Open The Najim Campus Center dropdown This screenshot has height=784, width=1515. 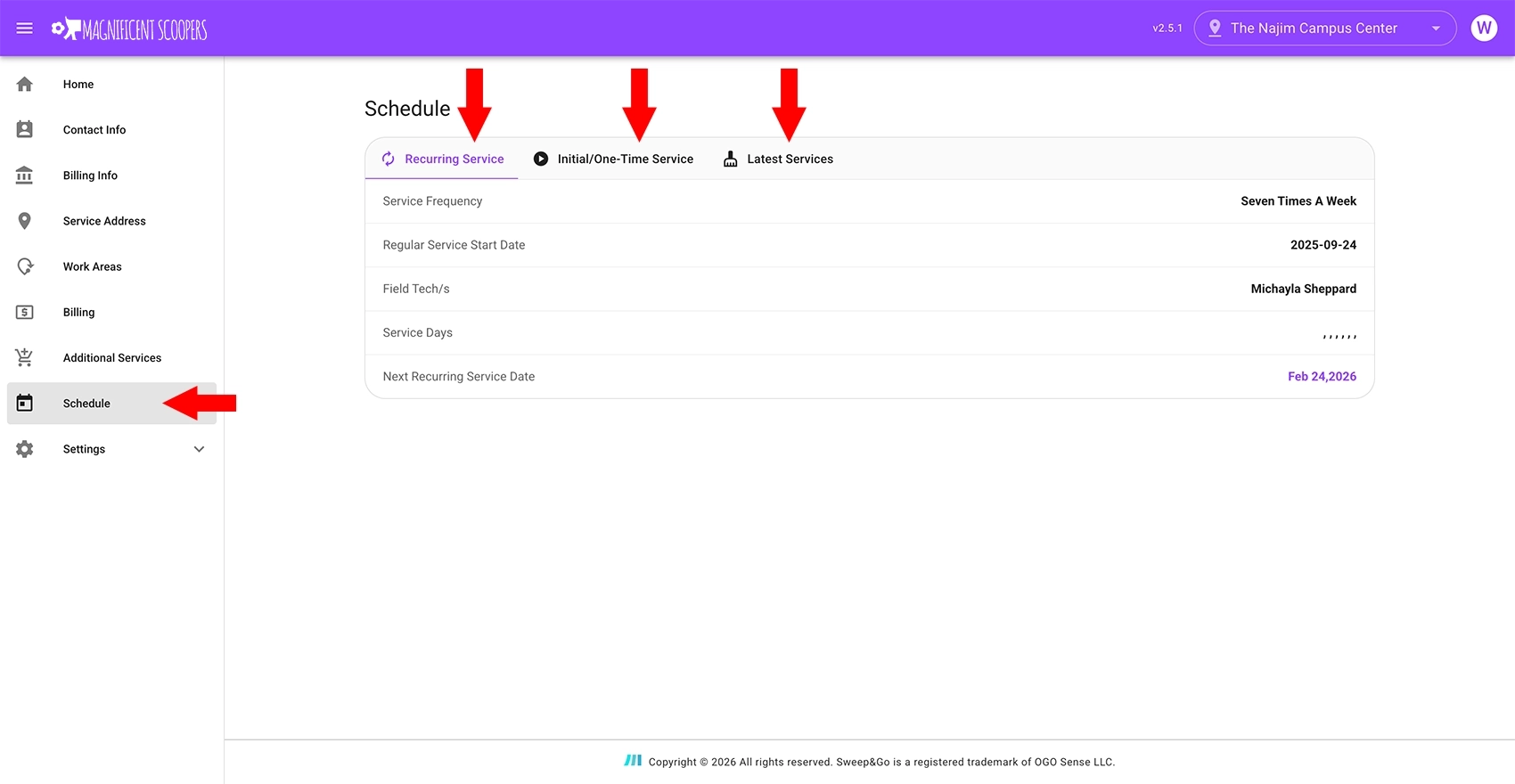pyautogui.click(x=1313, y=29)
